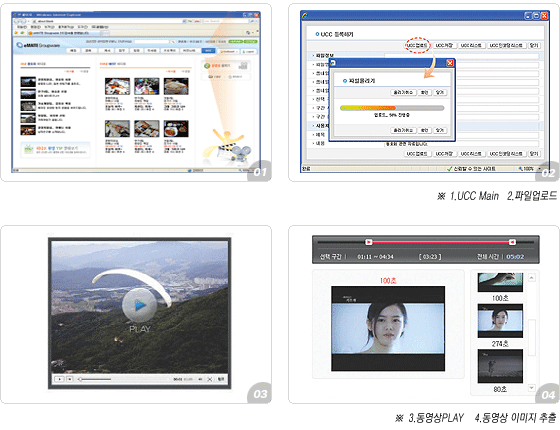Close the file upload popup with the red X
This screenshot has width=560, height=430.
click(x=450, y=63)
